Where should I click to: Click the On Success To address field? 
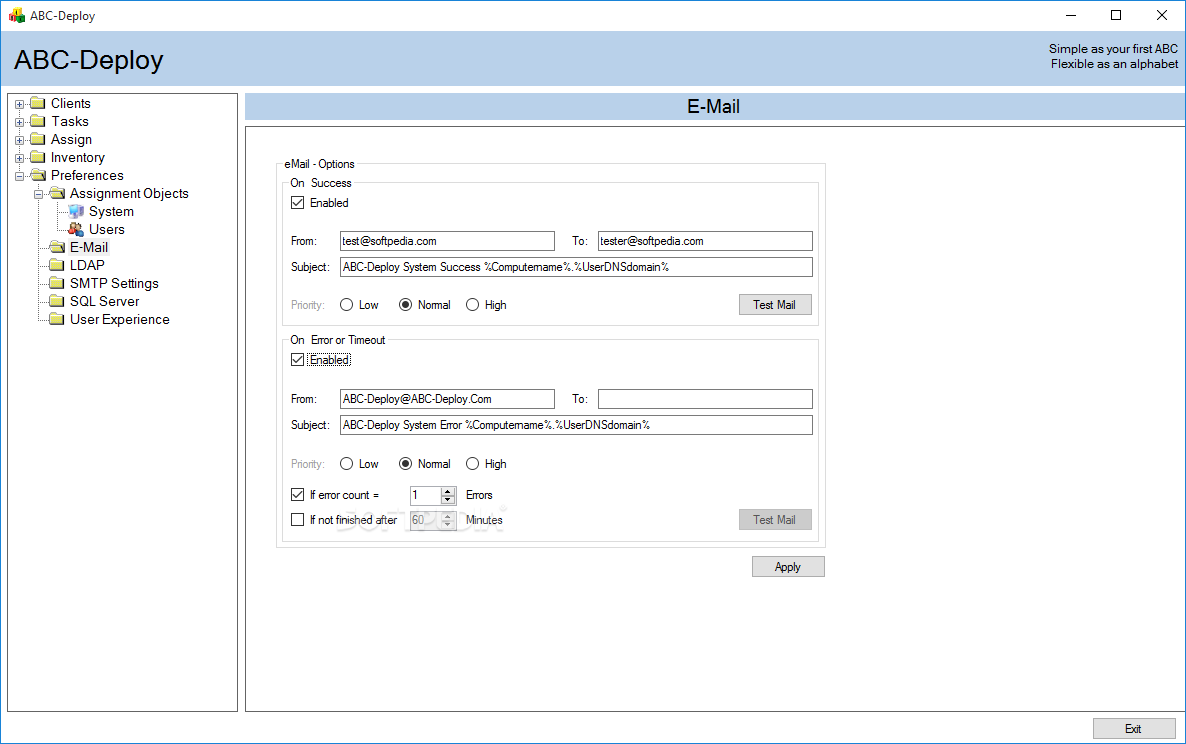(705, 241)
